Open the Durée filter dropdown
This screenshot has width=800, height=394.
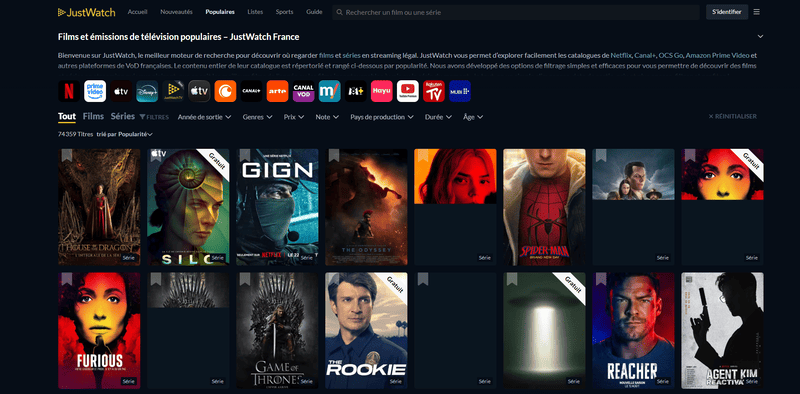coord(438,117)
